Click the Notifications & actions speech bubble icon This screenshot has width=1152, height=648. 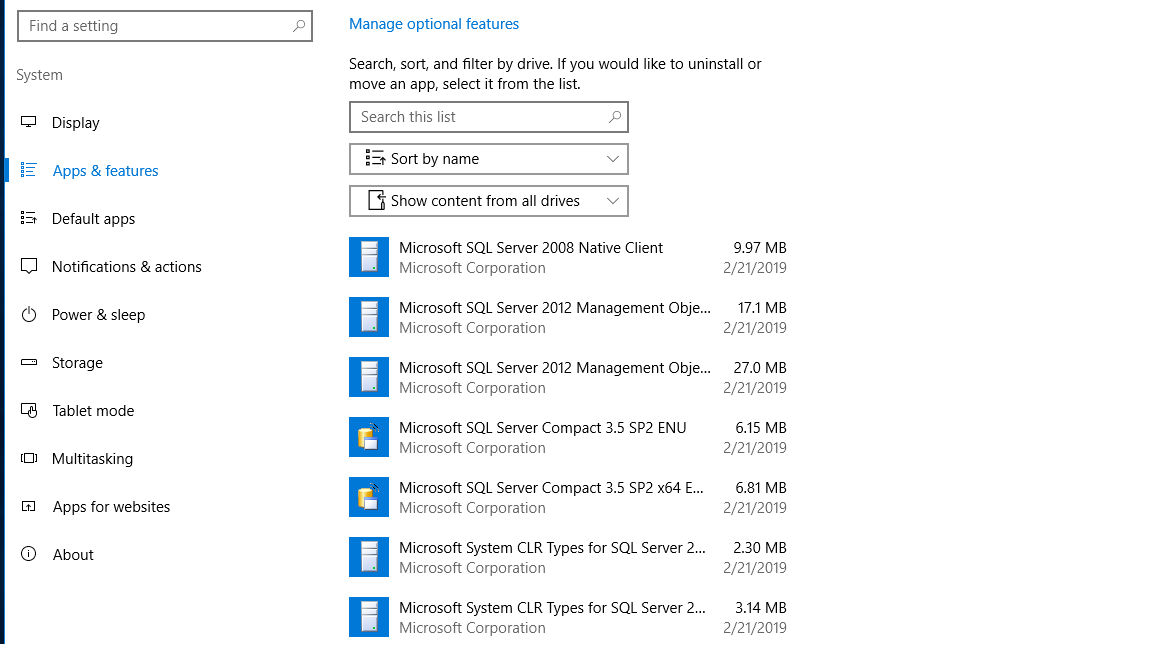click(29, 266)
